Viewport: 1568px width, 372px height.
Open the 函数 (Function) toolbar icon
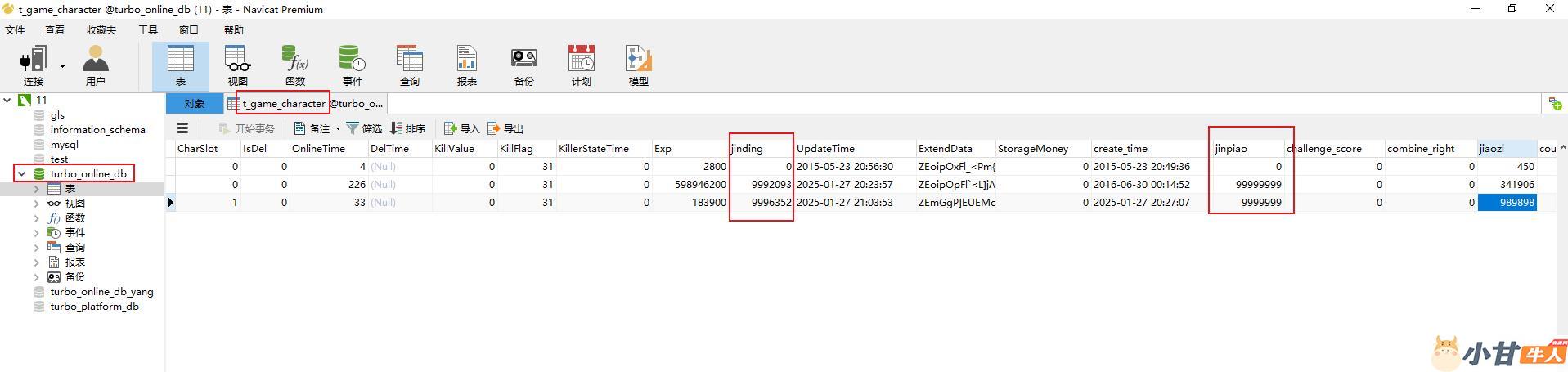click(294, 65)
